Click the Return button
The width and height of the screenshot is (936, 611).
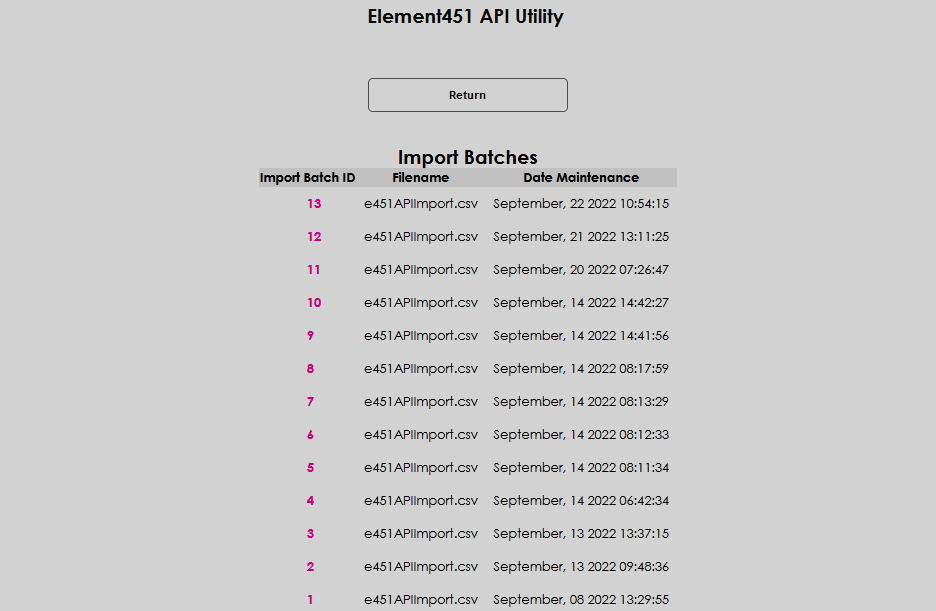coord(467,94)
